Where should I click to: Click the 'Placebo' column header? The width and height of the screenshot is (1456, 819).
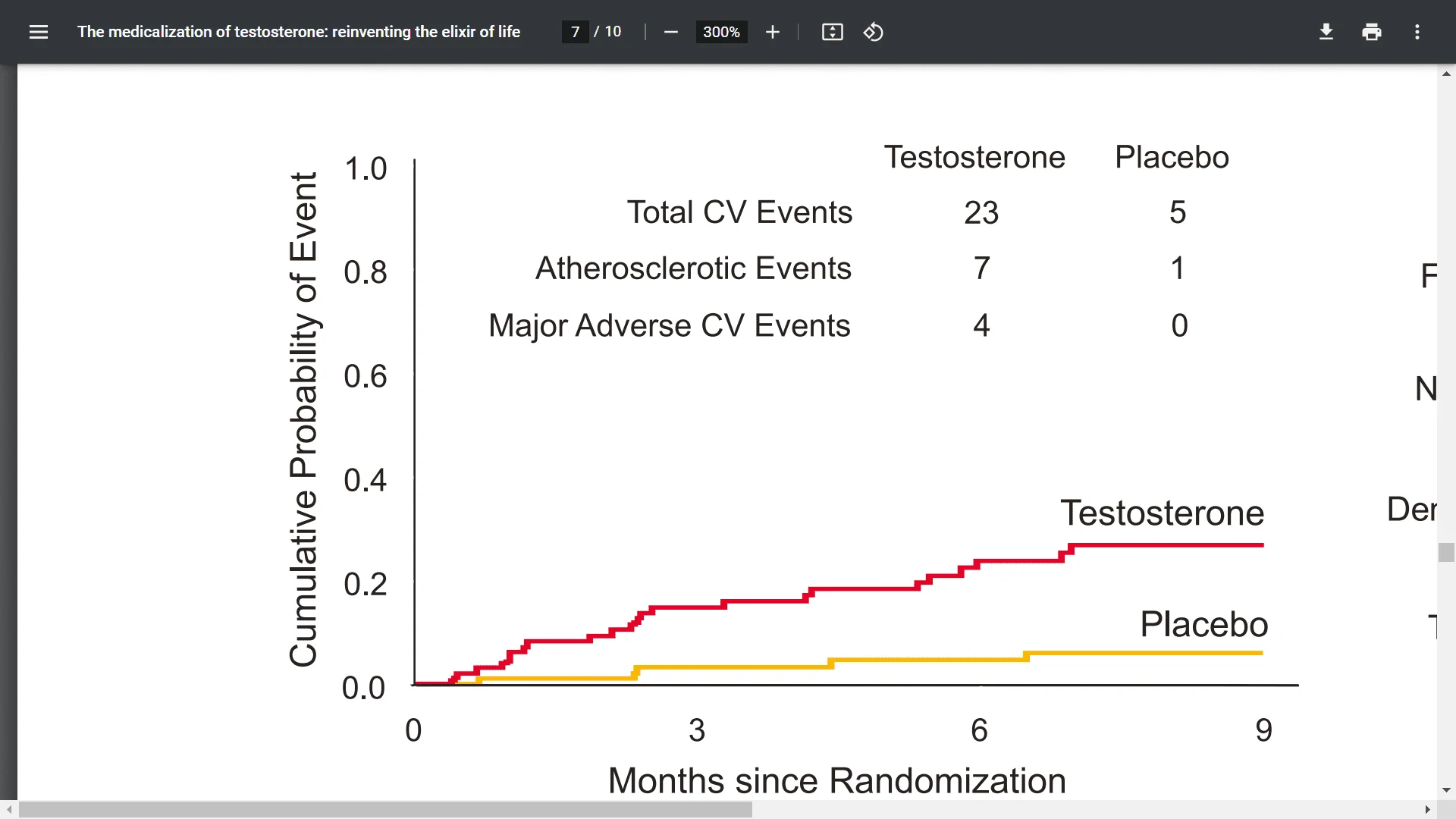coord(1172,157)
